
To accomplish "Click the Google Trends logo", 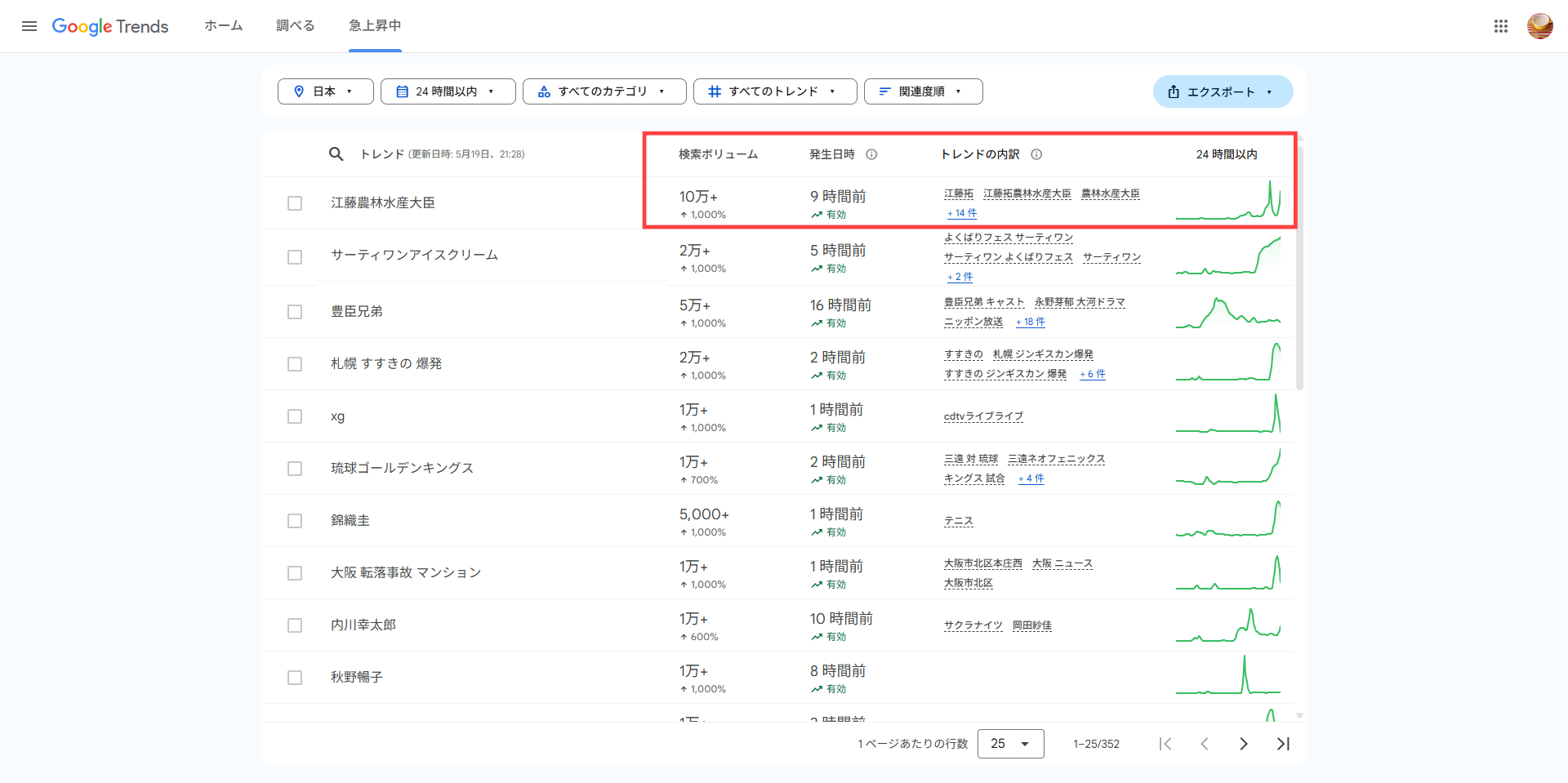I will [110, 26].
